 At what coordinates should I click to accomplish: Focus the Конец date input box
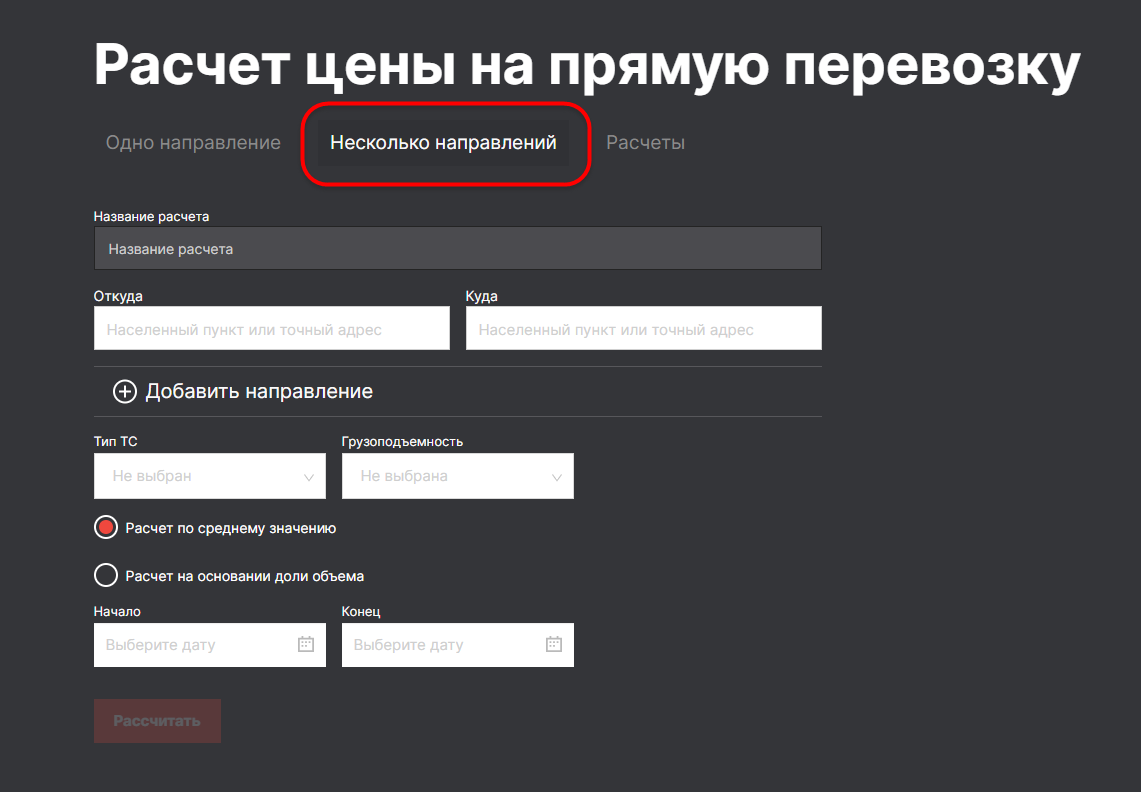tap(443, 645)
